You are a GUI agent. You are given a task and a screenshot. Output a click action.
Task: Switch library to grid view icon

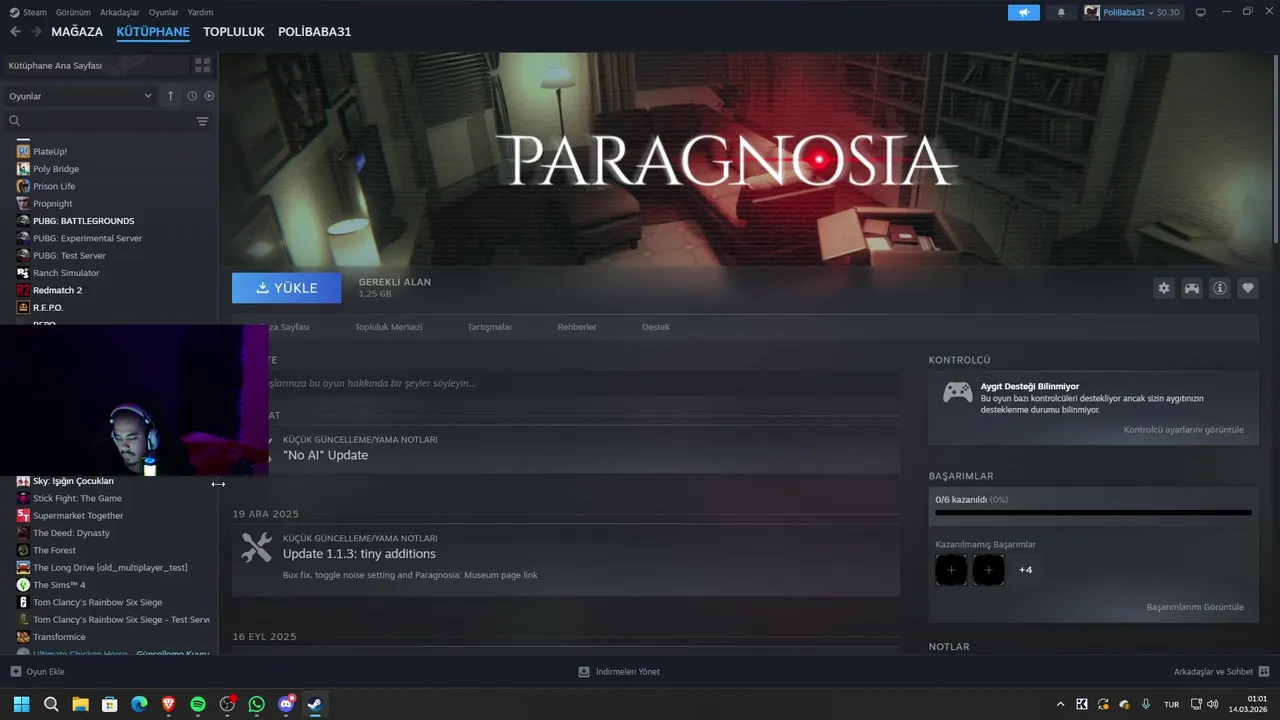click(203, 65)
